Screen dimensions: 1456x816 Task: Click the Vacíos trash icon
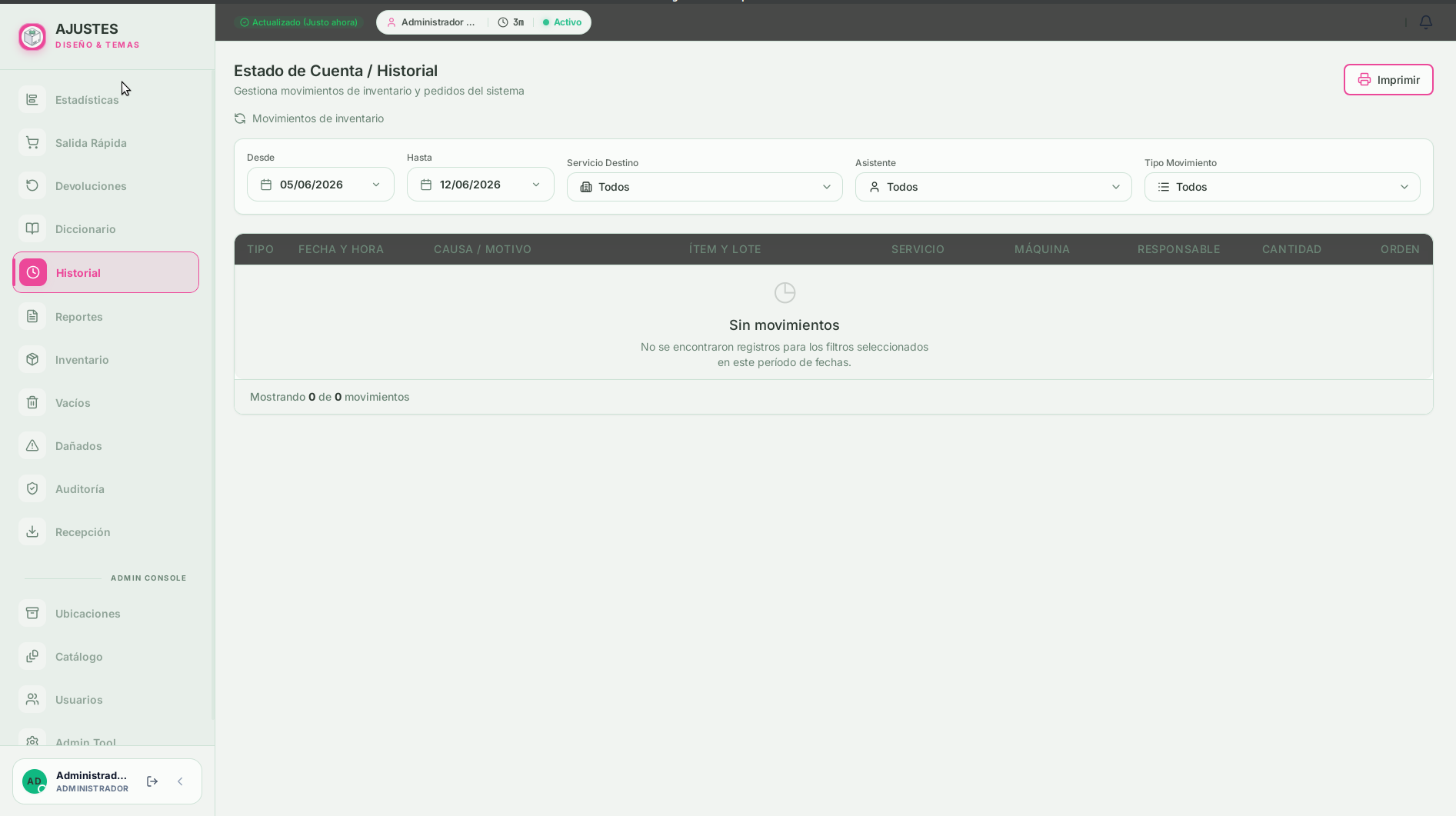pyautogui.click(x=32, y=402)
